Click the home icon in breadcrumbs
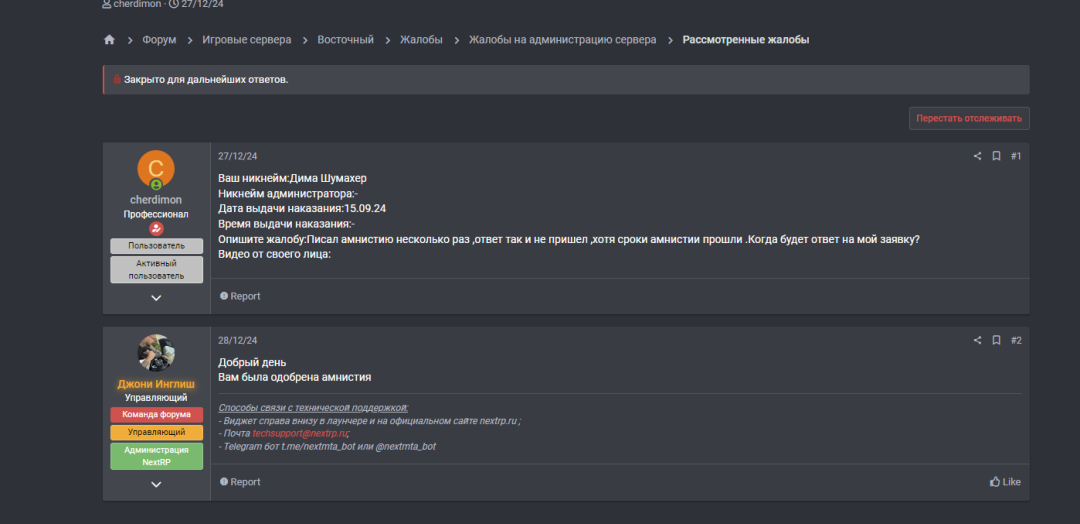Image resolution: width=1080 pixels, height=524 pixels. pyautogui.click(x=109, y=40)
